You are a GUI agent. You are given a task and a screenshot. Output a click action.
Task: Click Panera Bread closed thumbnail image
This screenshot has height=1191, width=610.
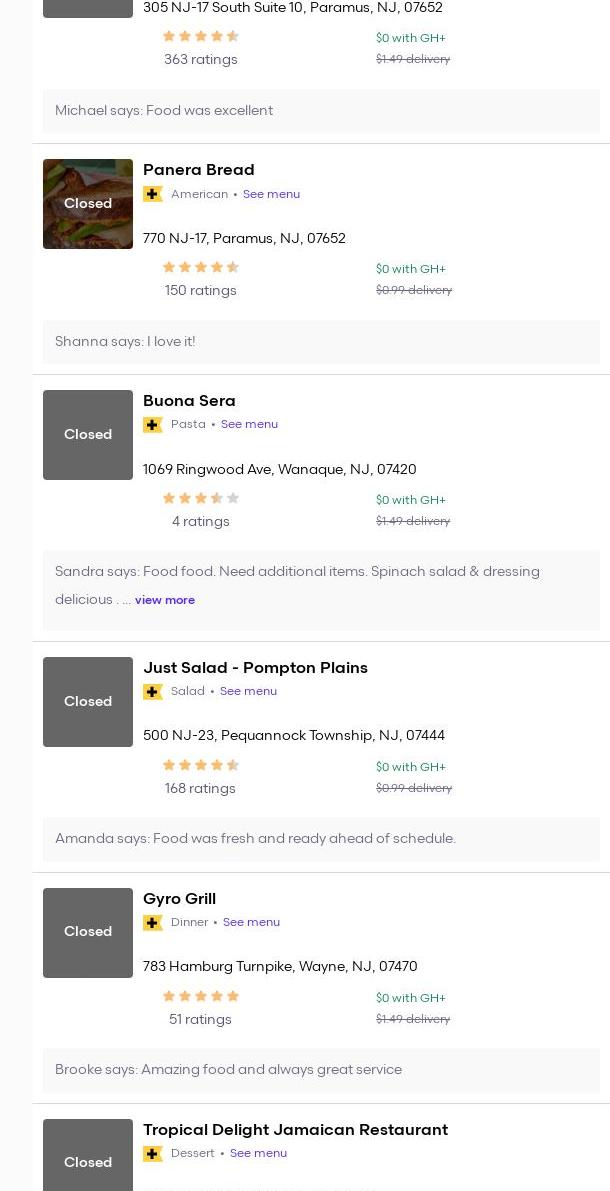coord(88,204)
